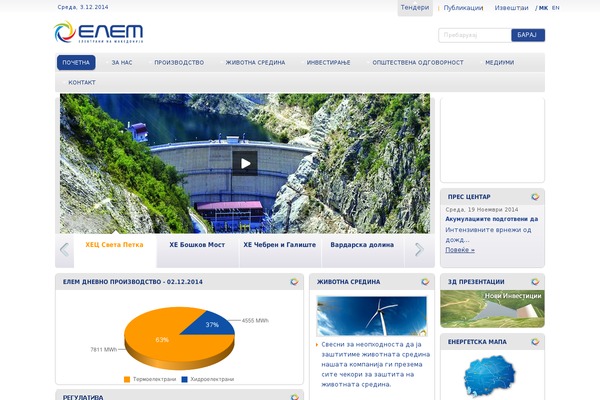
Task: Open the ОПШТЕСТВЕНА ОДГОВОРНОСТ menu
Action: coord(418,62)
